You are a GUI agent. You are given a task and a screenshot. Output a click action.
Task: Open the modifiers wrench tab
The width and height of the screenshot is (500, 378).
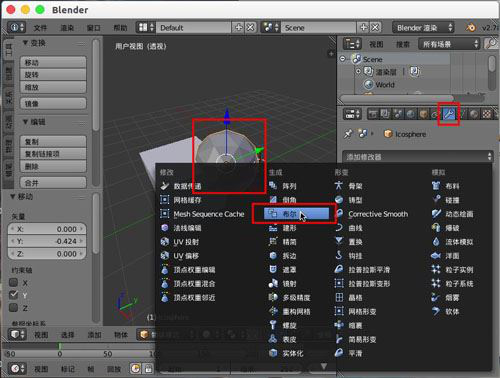coord(449,114)
